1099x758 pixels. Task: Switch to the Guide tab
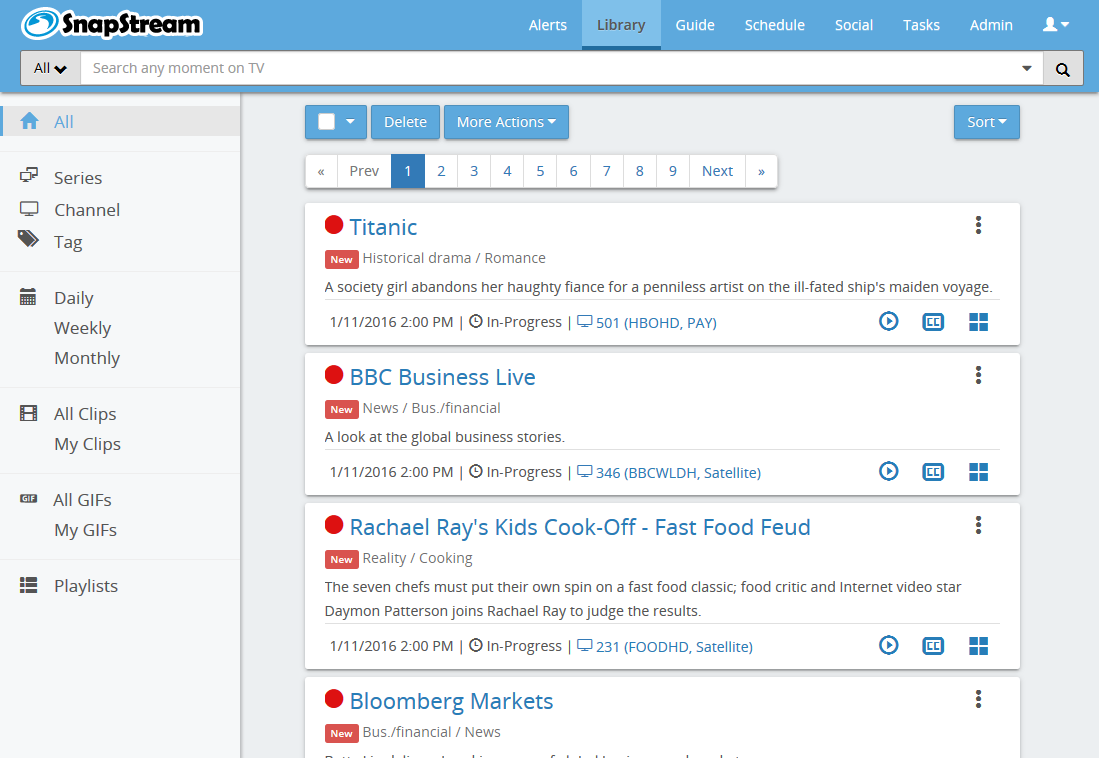pyautogui.click(x=694, y=25)
